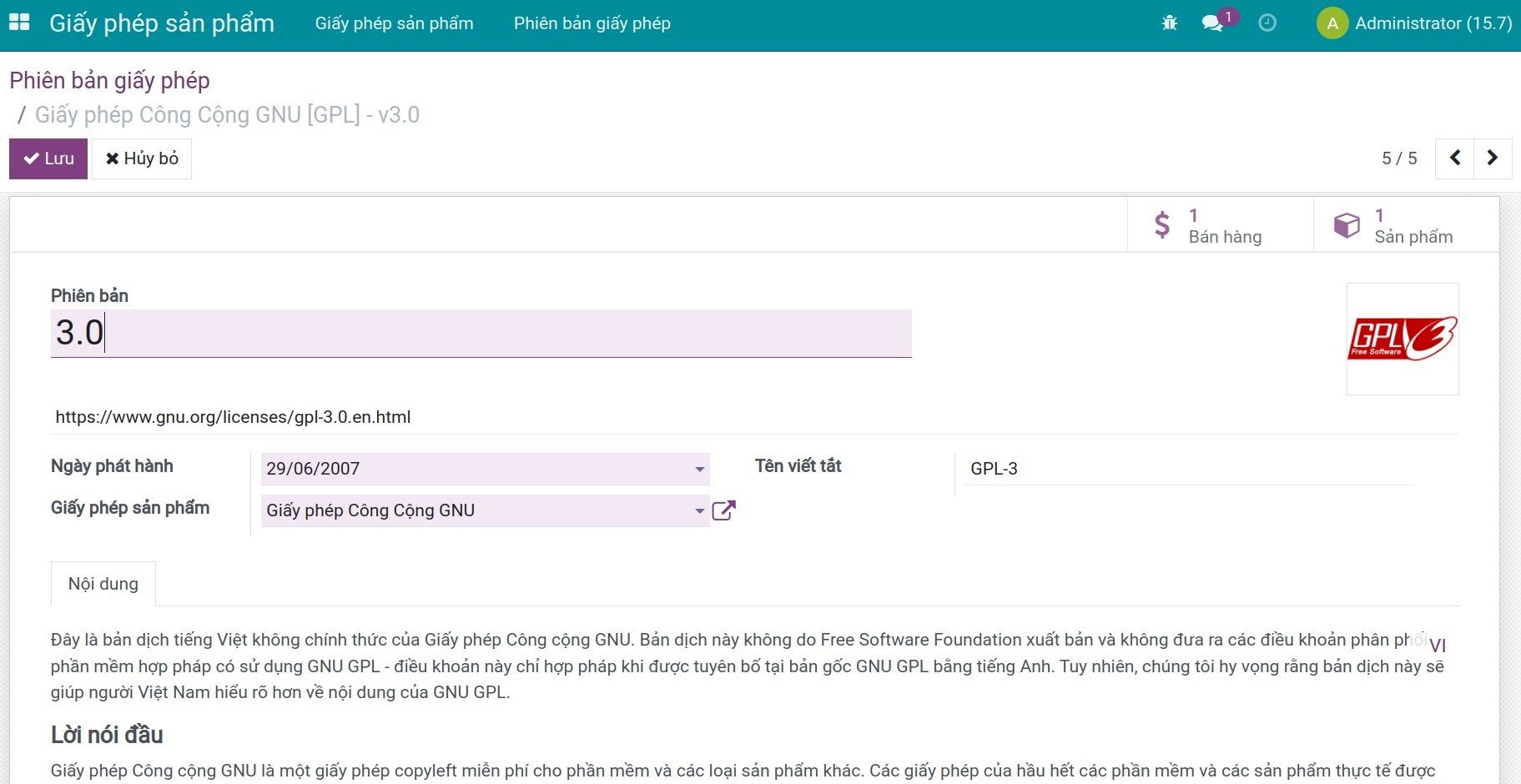Viewport: 1521px width, 784px height.
Task: Click the GPL v3 logo image
Action: click(x=1402, y=339)
